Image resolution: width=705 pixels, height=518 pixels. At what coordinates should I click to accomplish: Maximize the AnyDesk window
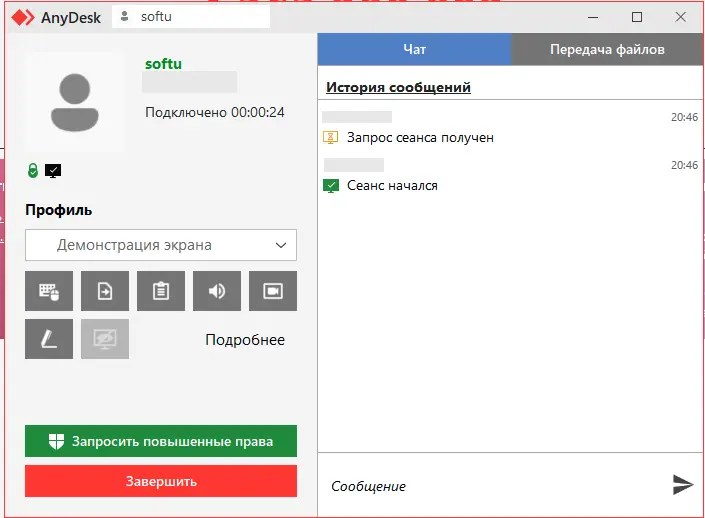pyautogui.click(x=637, y=17)
